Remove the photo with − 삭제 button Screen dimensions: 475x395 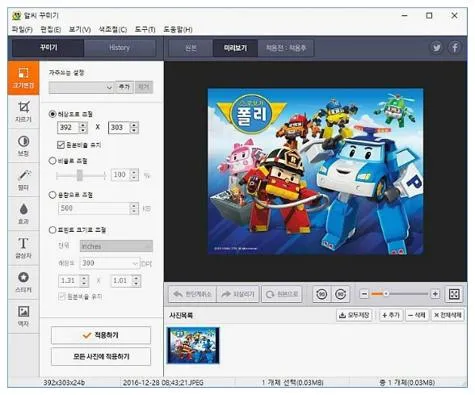click(417, 315)
